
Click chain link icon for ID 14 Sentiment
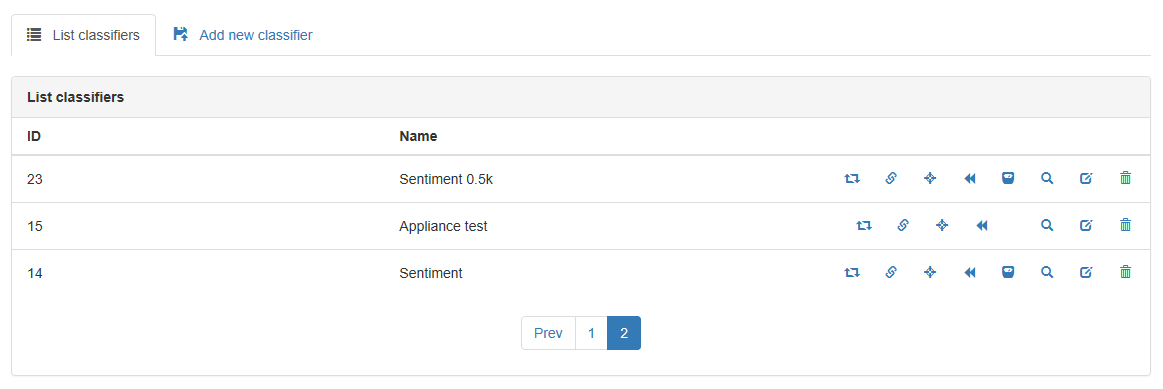coord(891,273)
